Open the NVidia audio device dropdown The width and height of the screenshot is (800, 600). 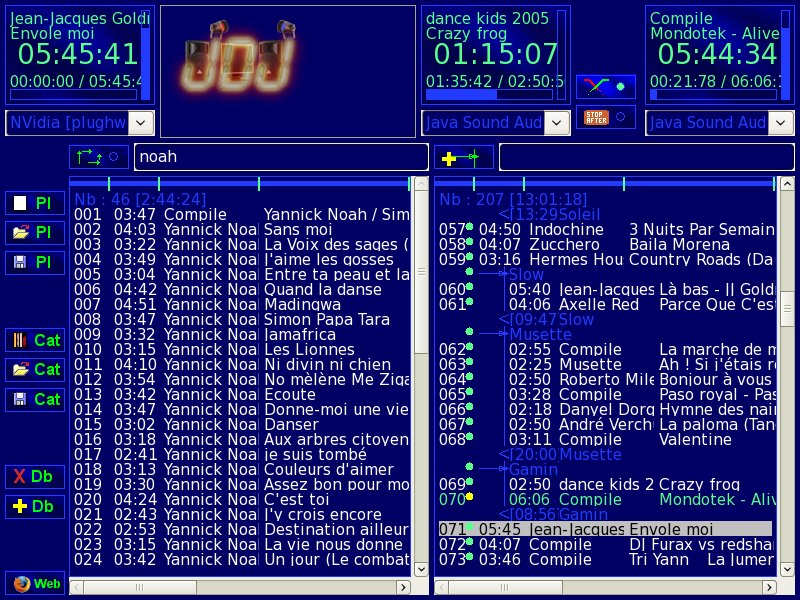pos(141,123)
